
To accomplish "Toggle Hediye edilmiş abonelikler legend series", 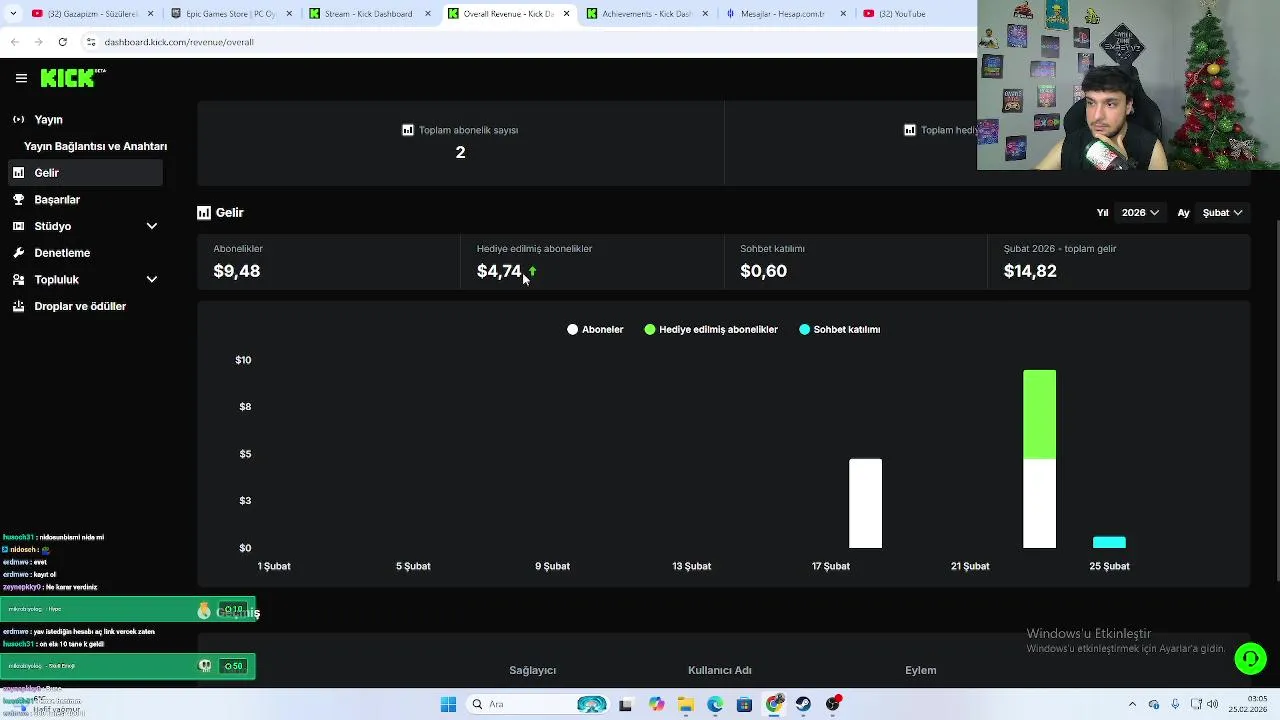I will pyautogui.click(x=711, y=329).
